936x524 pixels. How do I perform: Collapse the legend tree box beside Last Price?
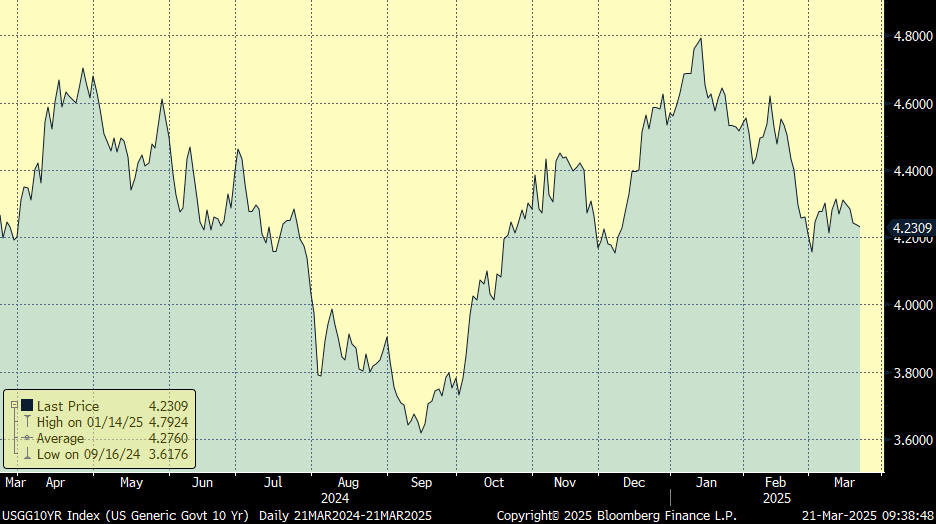tap(14, 406)
